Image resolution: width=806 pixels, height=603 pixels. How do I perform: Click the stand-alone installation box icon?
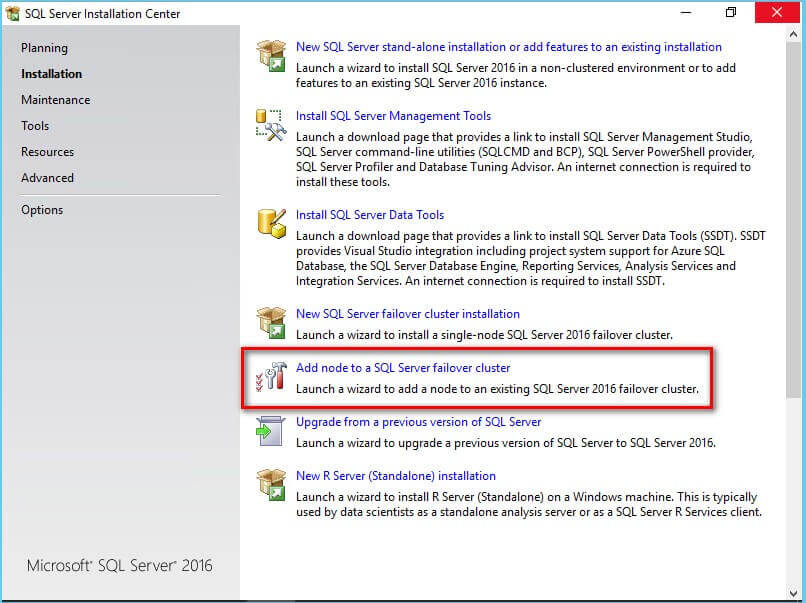[x=271, y=56]
